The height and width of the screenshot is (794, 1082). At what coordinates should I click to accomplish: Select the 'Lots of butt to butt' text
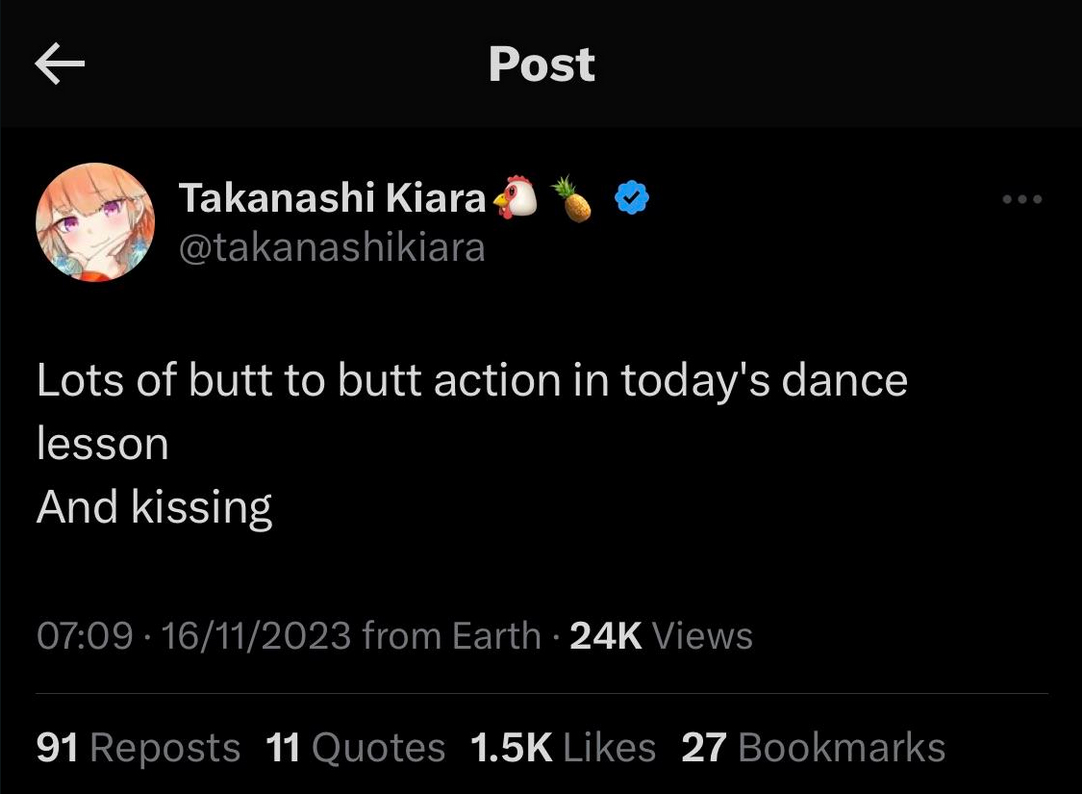[229, 380]
